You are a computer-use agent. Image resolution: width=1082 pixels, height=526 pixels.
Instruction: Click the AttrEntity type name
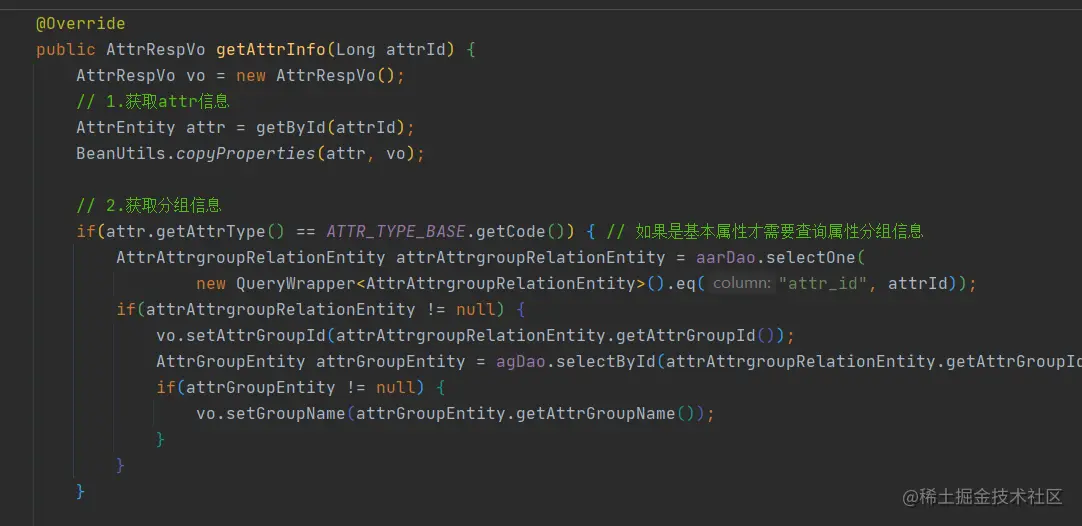tap(126, 128)
